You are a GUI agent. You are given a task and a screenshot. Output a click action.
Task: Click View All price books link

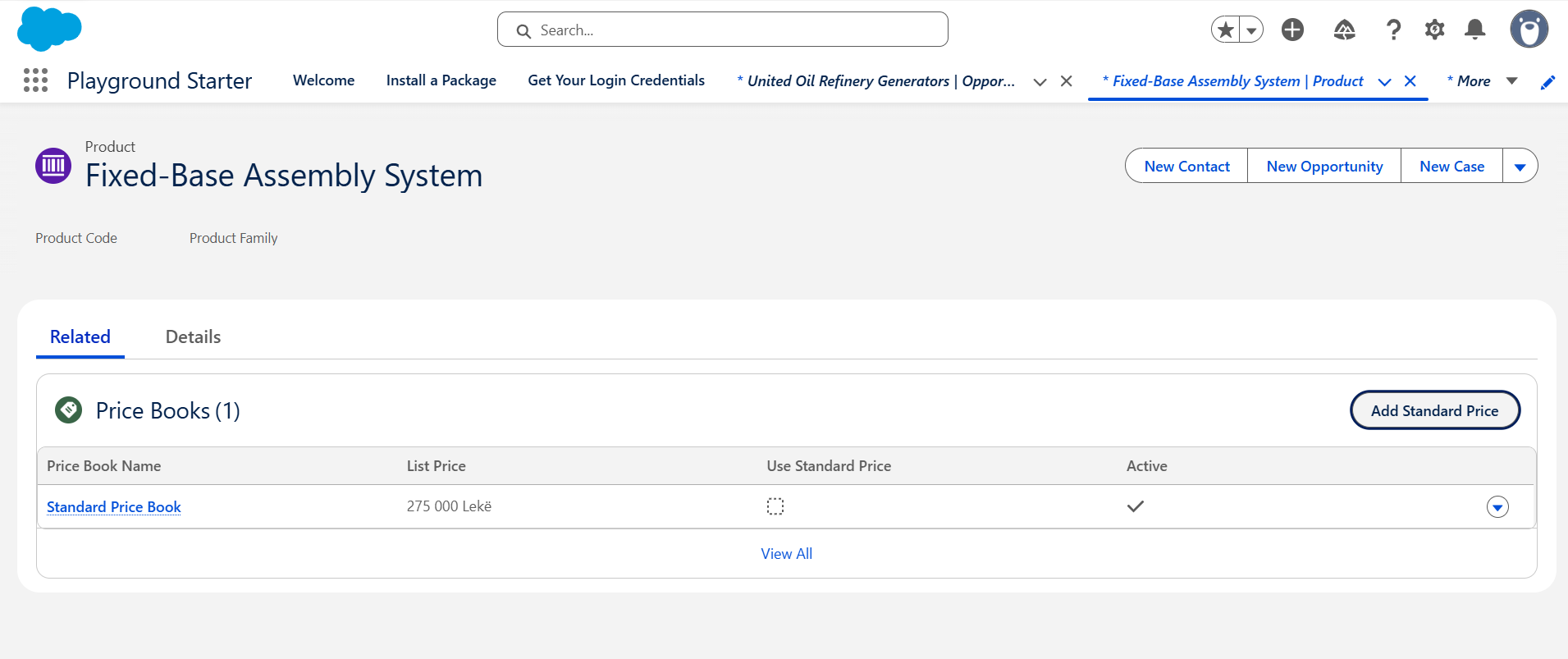click(x=786, y=554)
